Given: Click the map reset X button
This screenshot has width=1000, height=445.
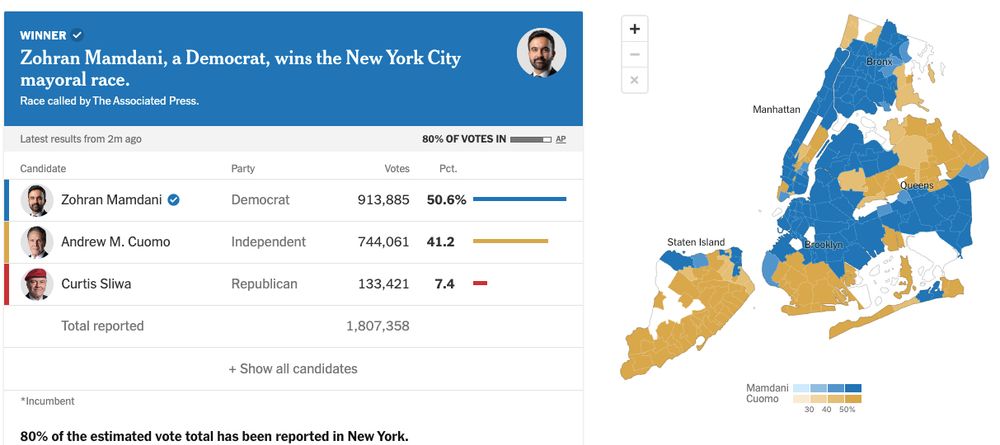Looking at the screenshot, I should point(634,80).
